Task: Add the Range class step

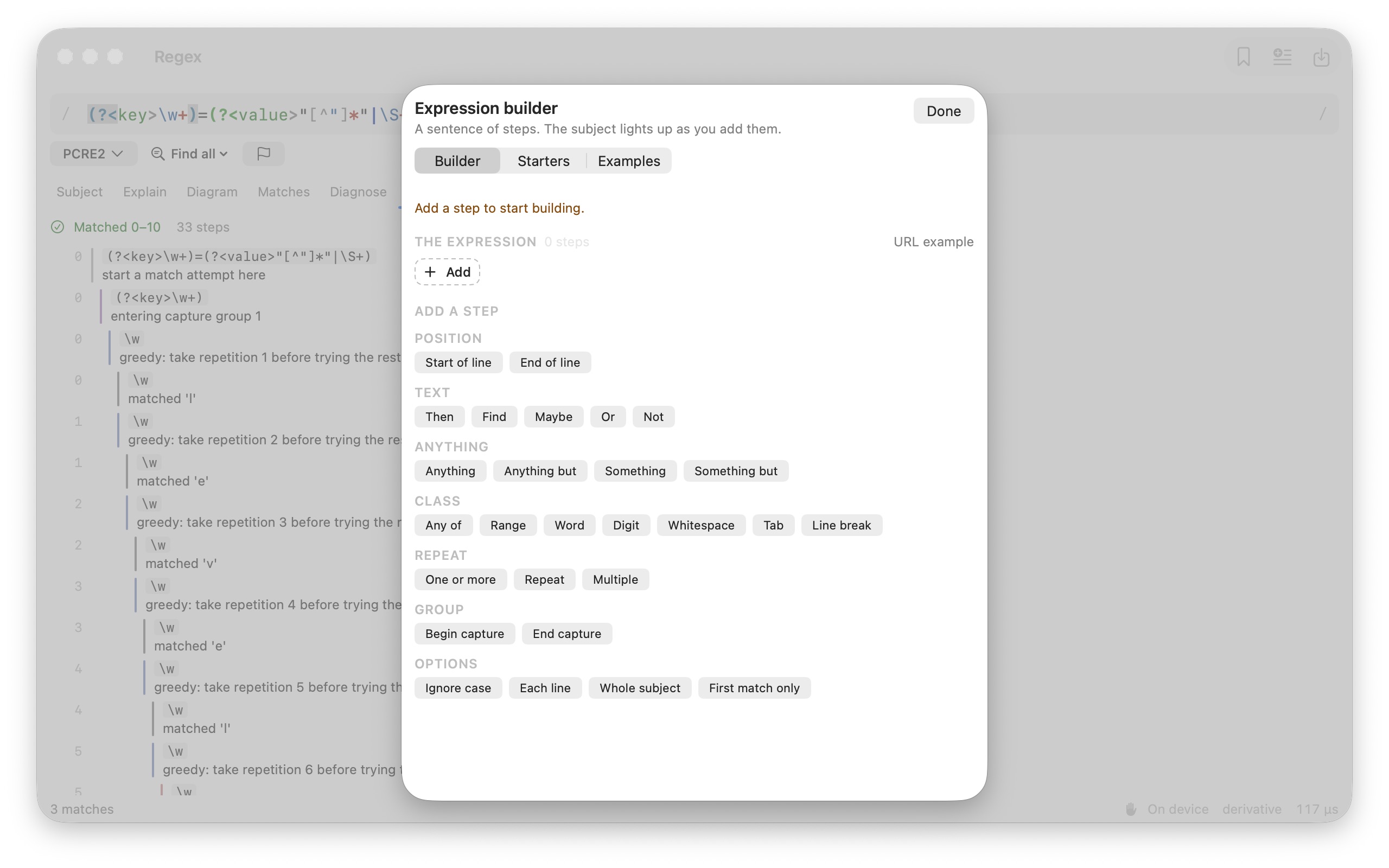Action: (x=508, y=525)
